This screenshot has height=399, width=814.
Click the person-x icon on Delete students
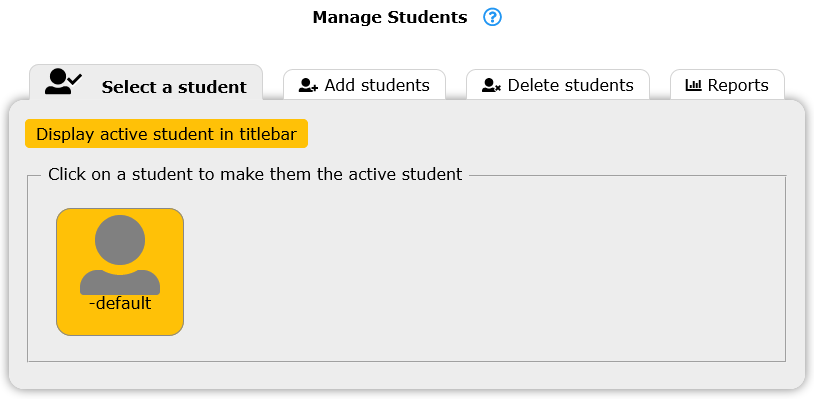491,86
